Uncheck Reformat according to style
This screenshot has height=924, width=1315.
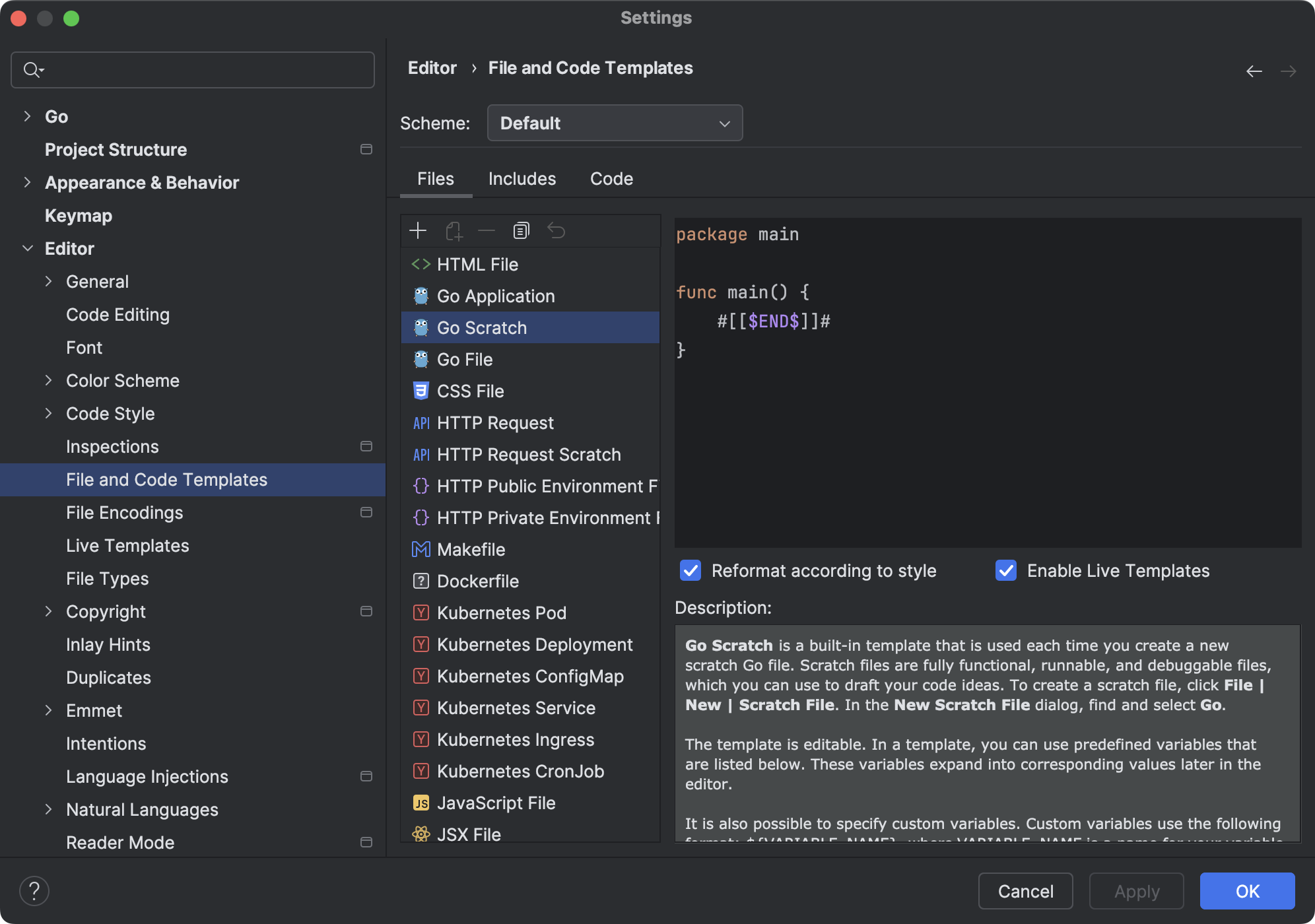(x=691, y=571)
